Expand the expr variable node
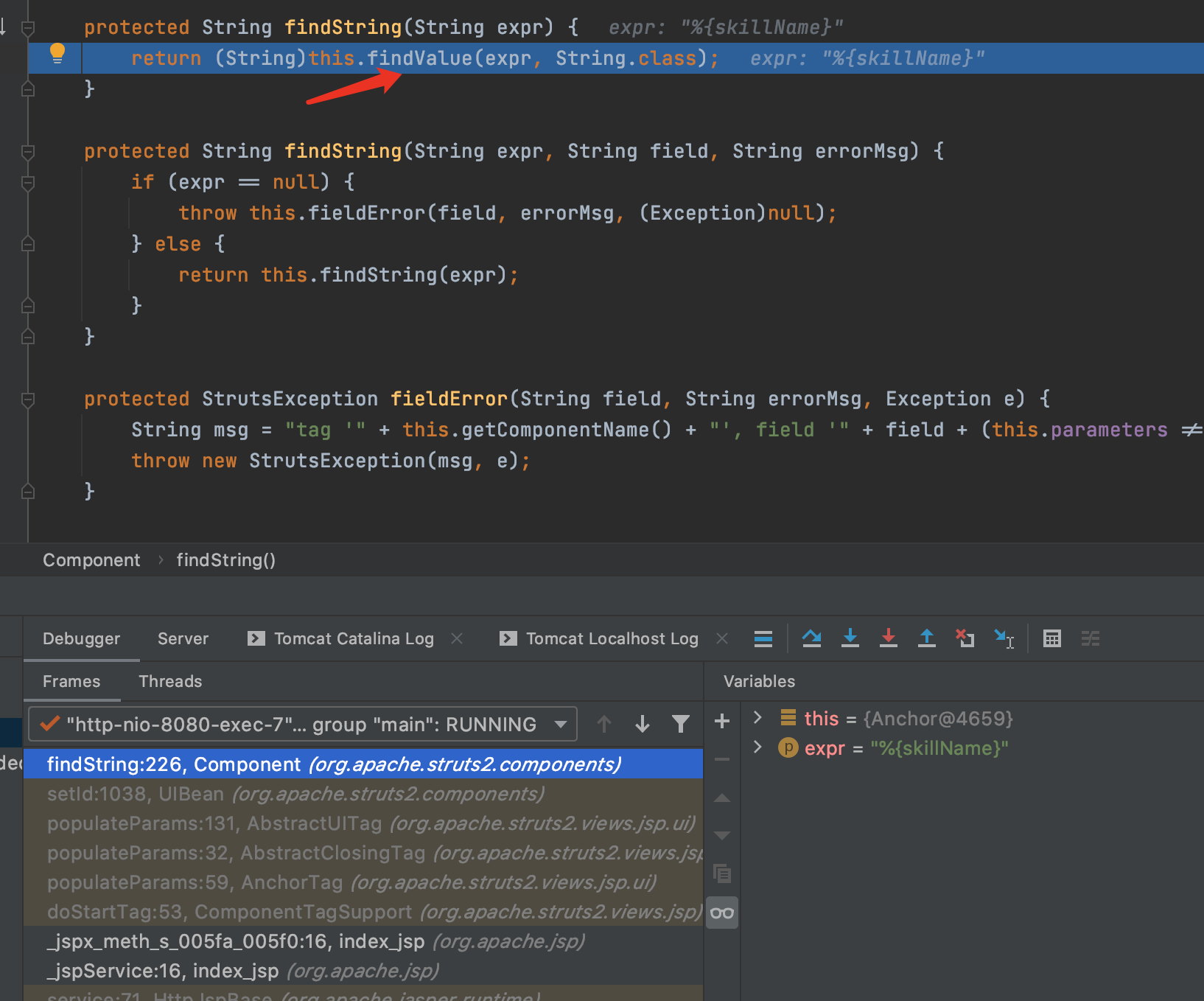The width and height of the screenshot is (1204, 1001). point(757,747)
